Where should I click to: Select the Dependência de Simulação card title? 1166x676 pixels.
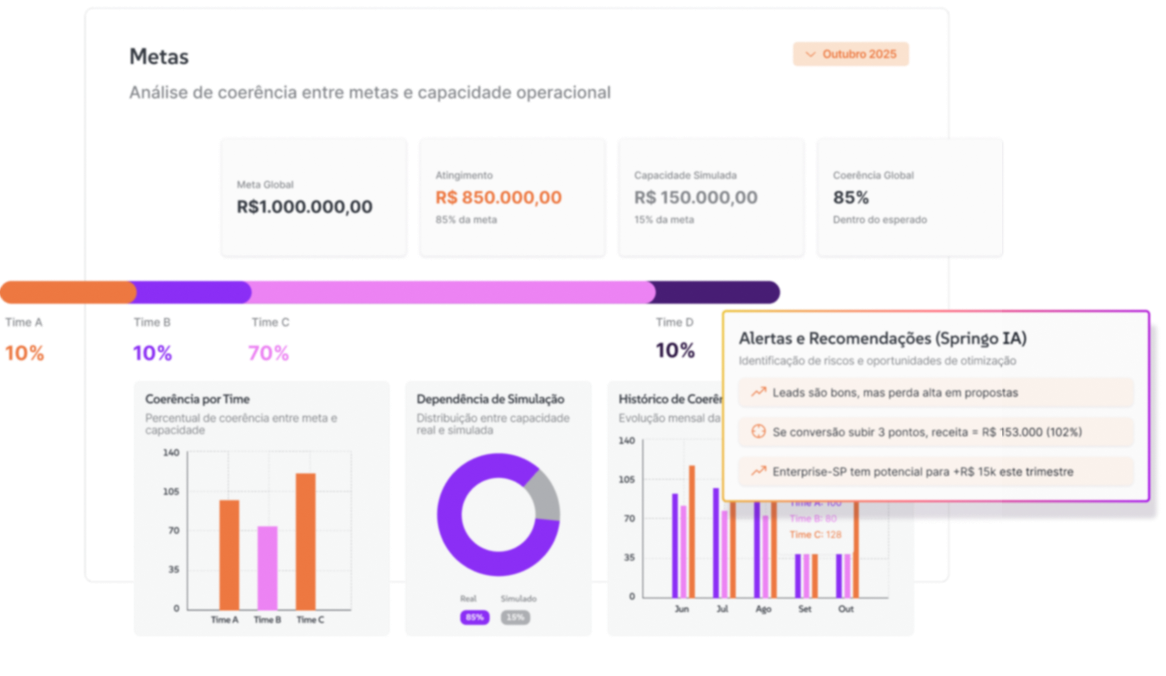[491, 399]
